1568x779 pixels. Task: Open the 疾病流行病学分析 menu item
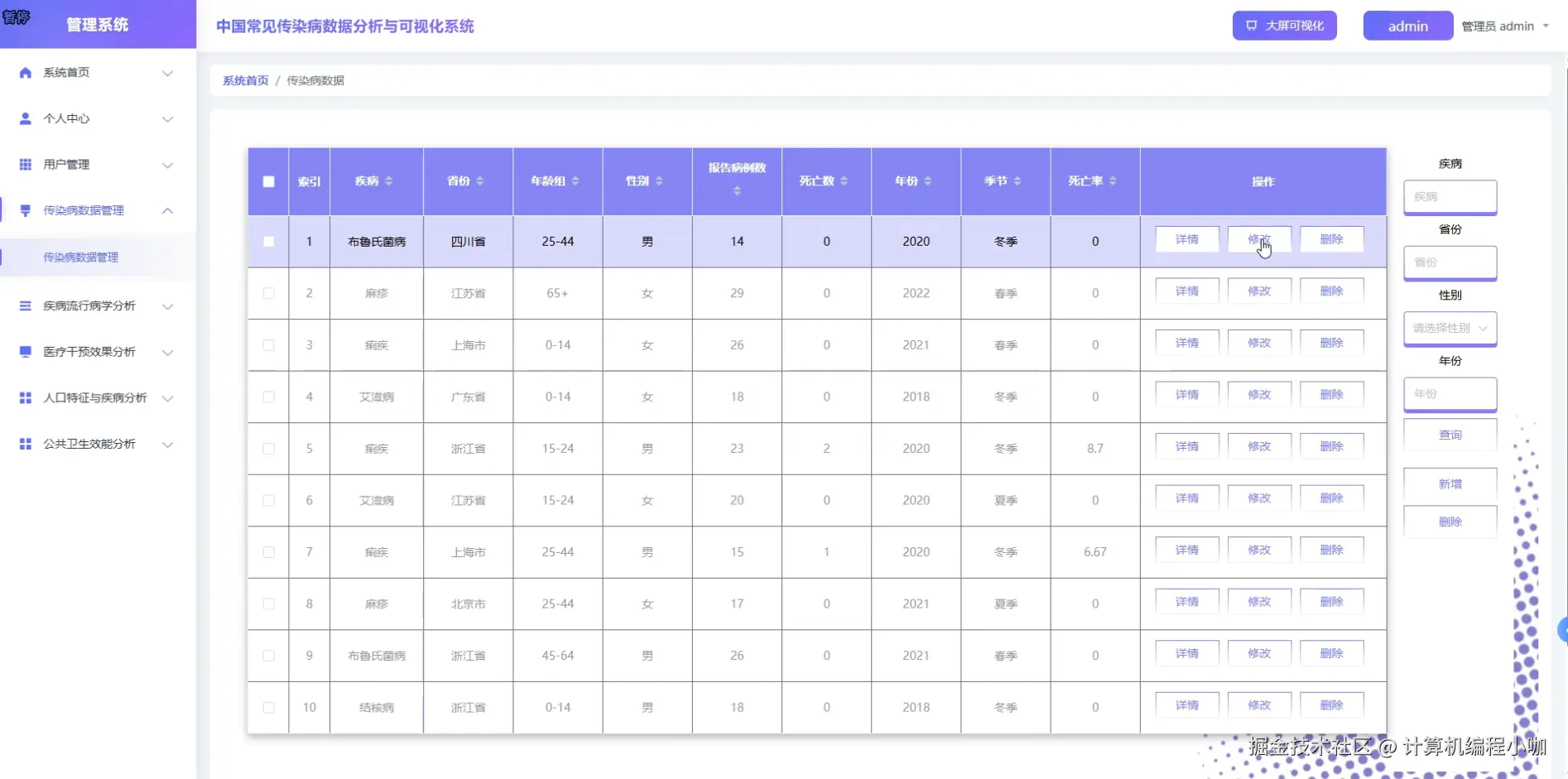tap(98, 305)
